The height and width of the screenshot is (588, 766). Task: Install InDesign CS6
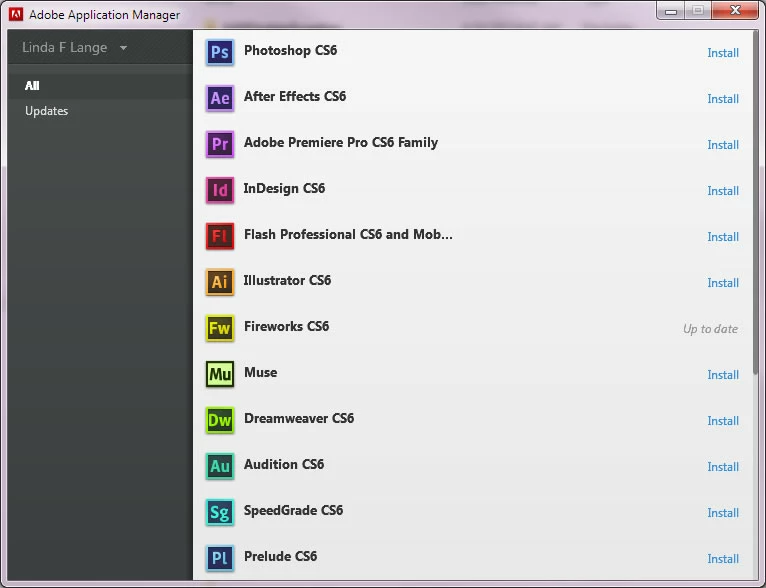coord(723,190)
